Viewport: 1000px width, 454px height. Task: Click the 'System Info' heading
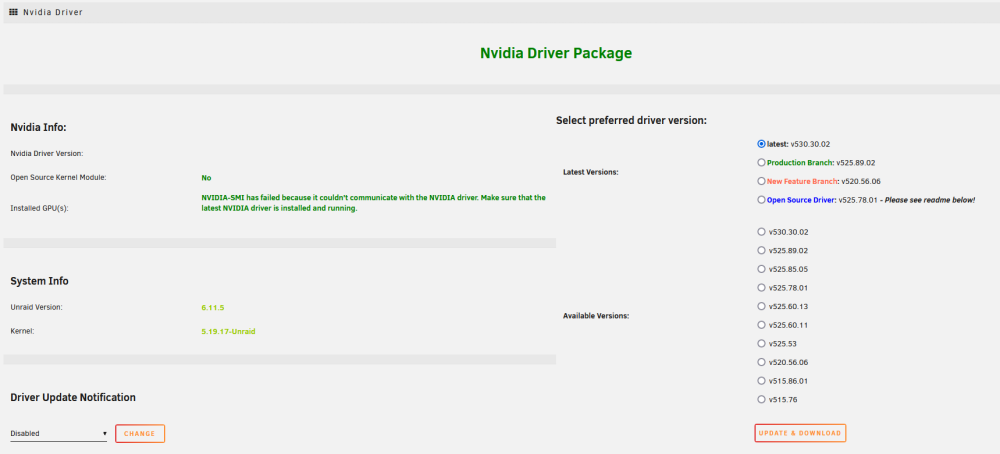(x=40, y=281)
